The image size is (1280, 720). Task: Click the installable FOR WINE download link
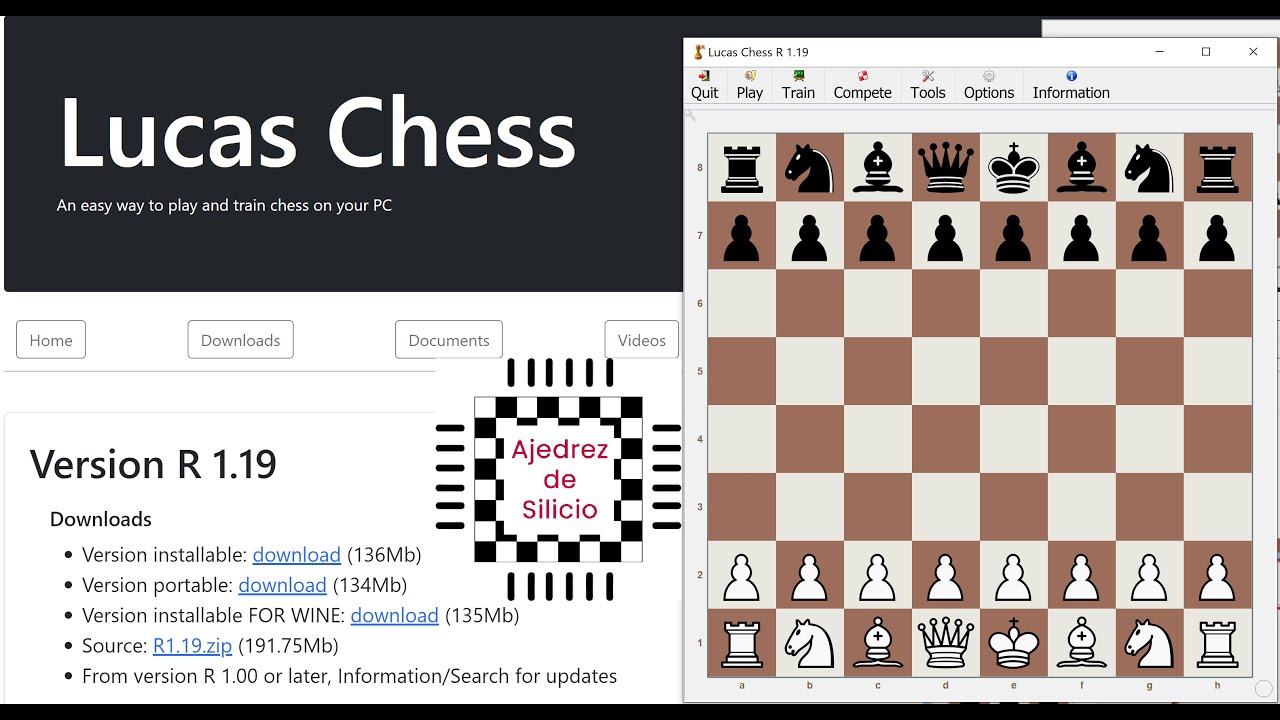pyautogui.click(x=395, y=615)
